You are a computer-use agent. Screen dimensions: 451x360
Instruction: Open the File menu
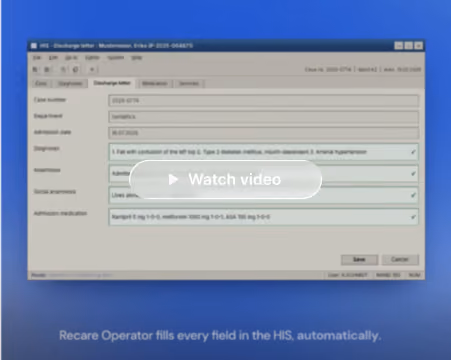[37, 58]
